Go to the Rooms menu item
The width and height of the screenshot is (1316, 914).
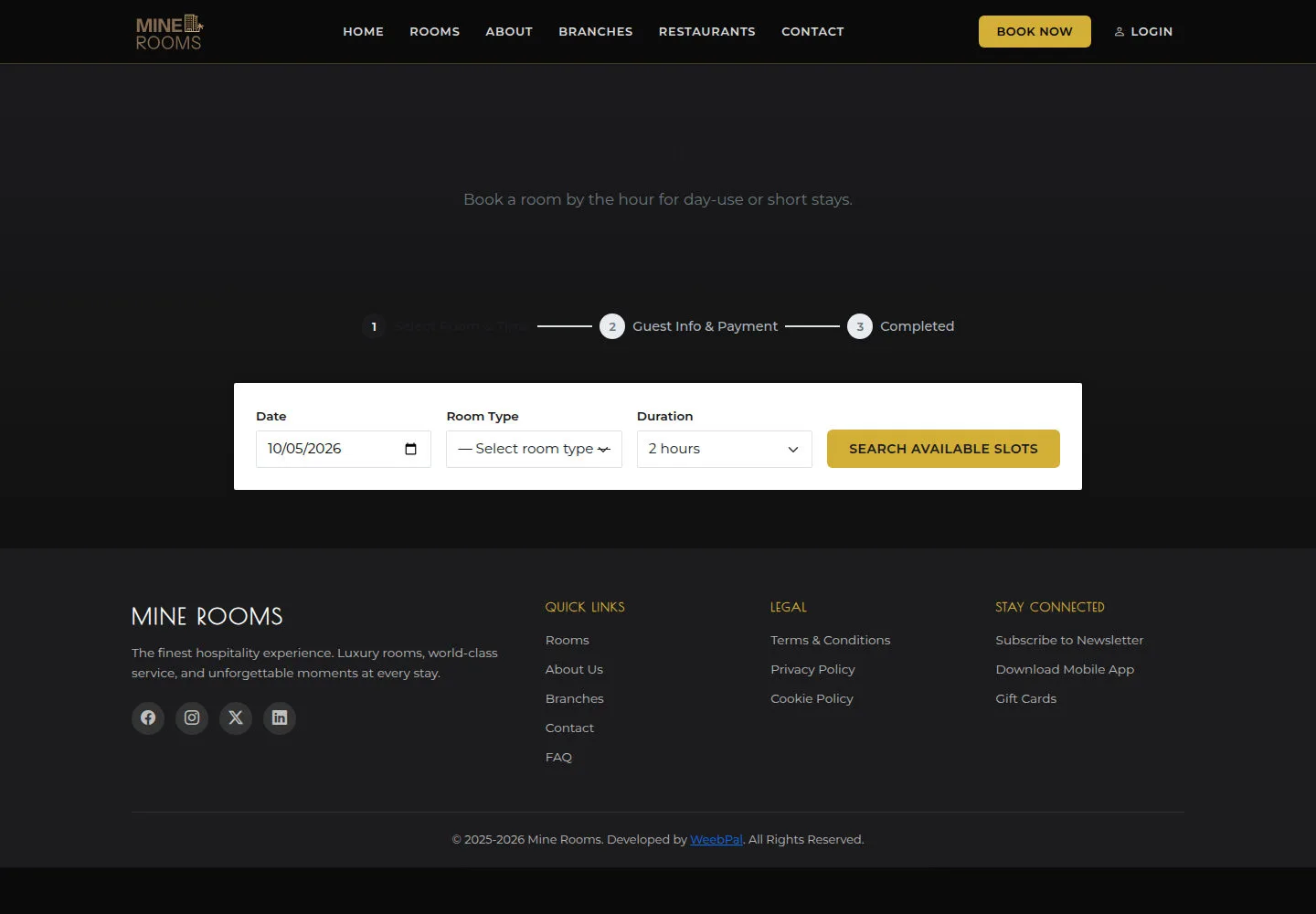point(434,31)
